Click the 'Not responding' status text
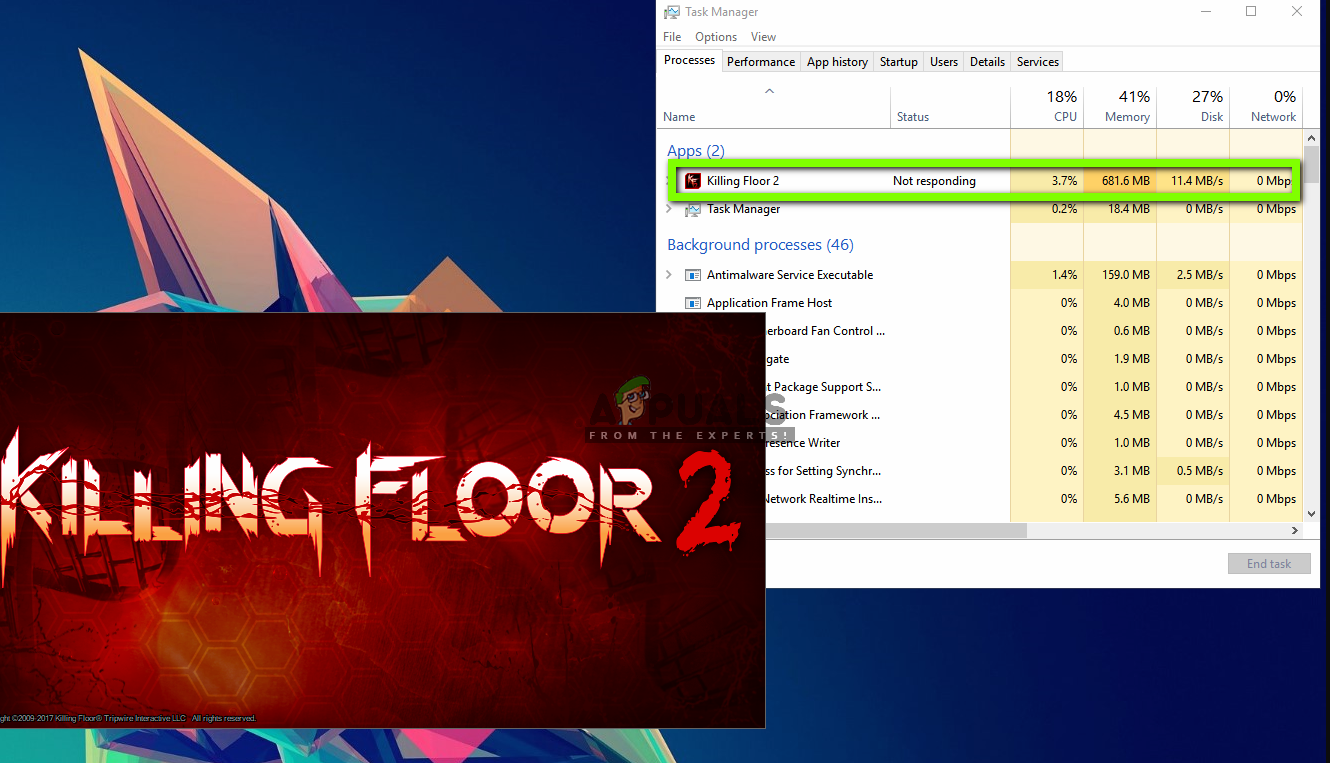 click(934, 181)
